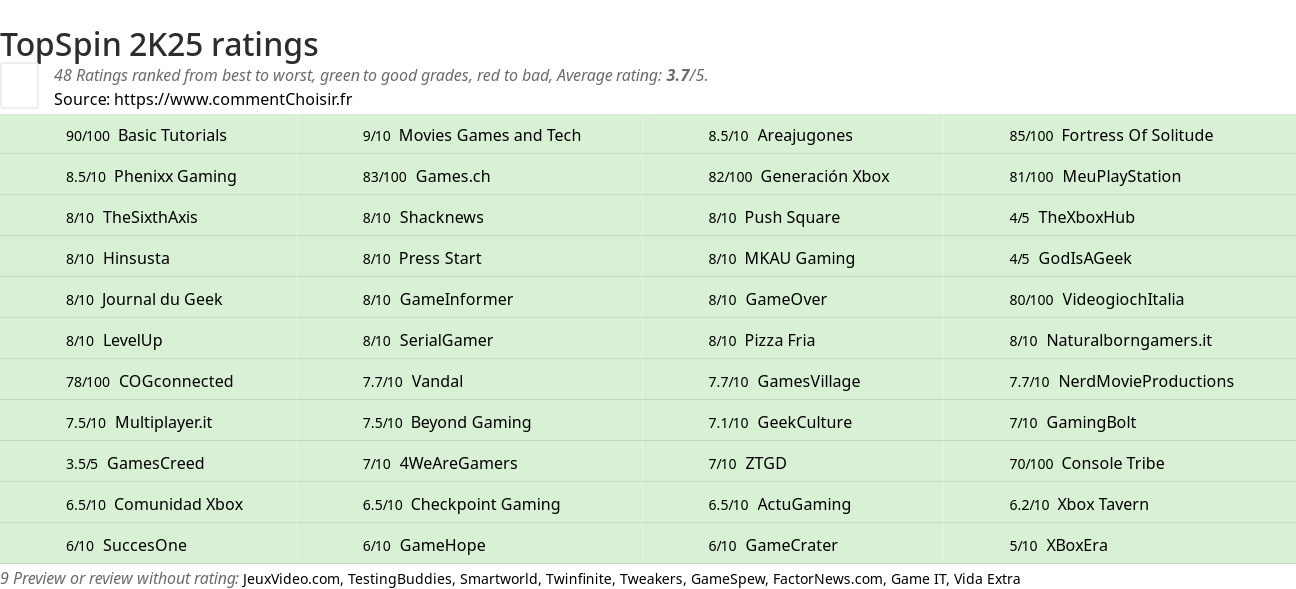Open the Fortress Of Solitude rating
The width and height of the screenshot is (1296, 589).
pyautogui.click(x=1111, y=135)
